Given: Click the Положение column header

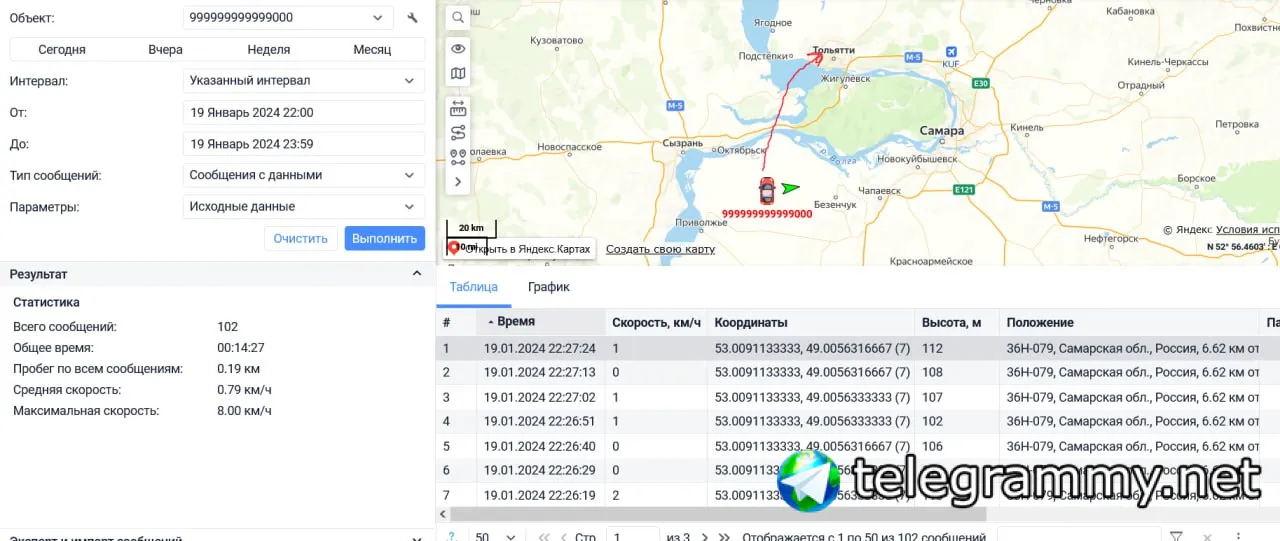Looking at the screenshot, I should (x=1129, y=323).
